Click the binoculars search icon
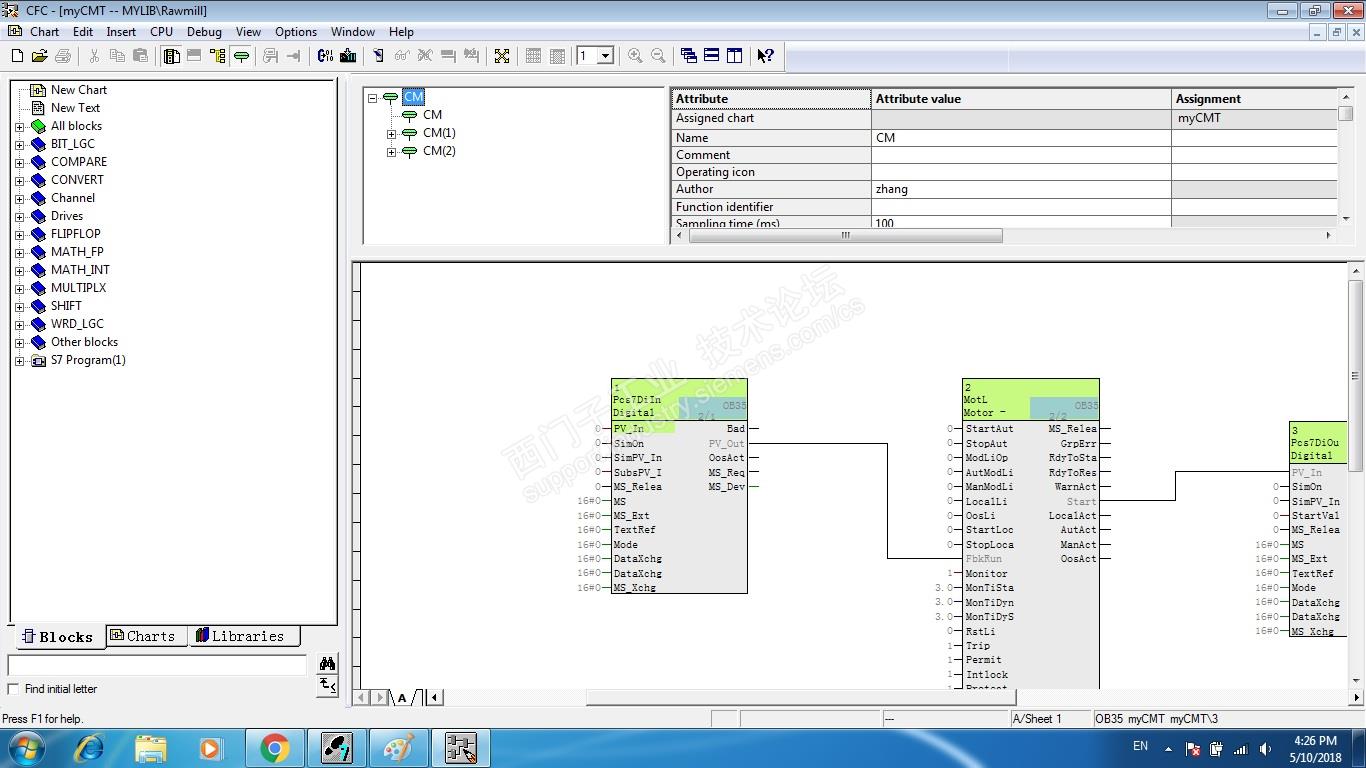 click(x=327, y=663)
